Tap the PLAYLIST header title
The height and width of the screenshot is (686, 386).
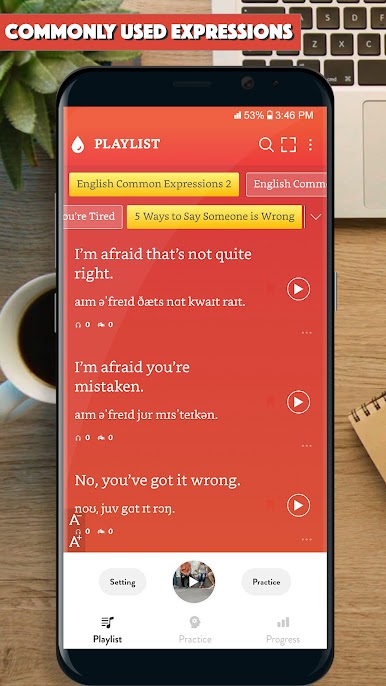pos(127,144)
